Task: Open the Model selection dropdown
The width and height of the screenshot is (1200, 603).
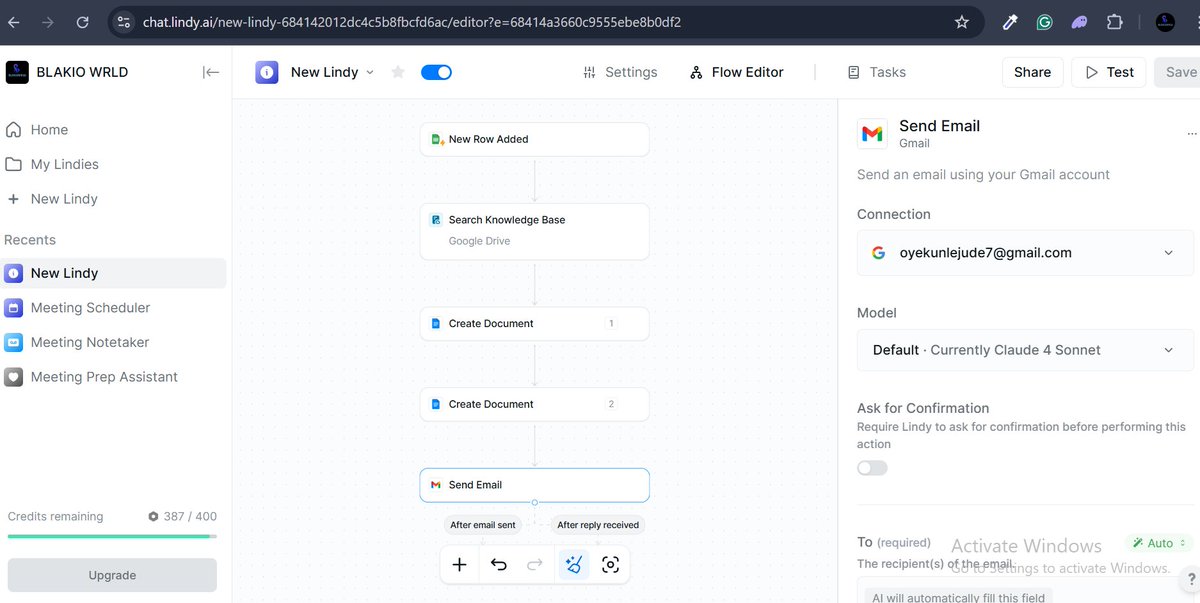Action: 1025,350
